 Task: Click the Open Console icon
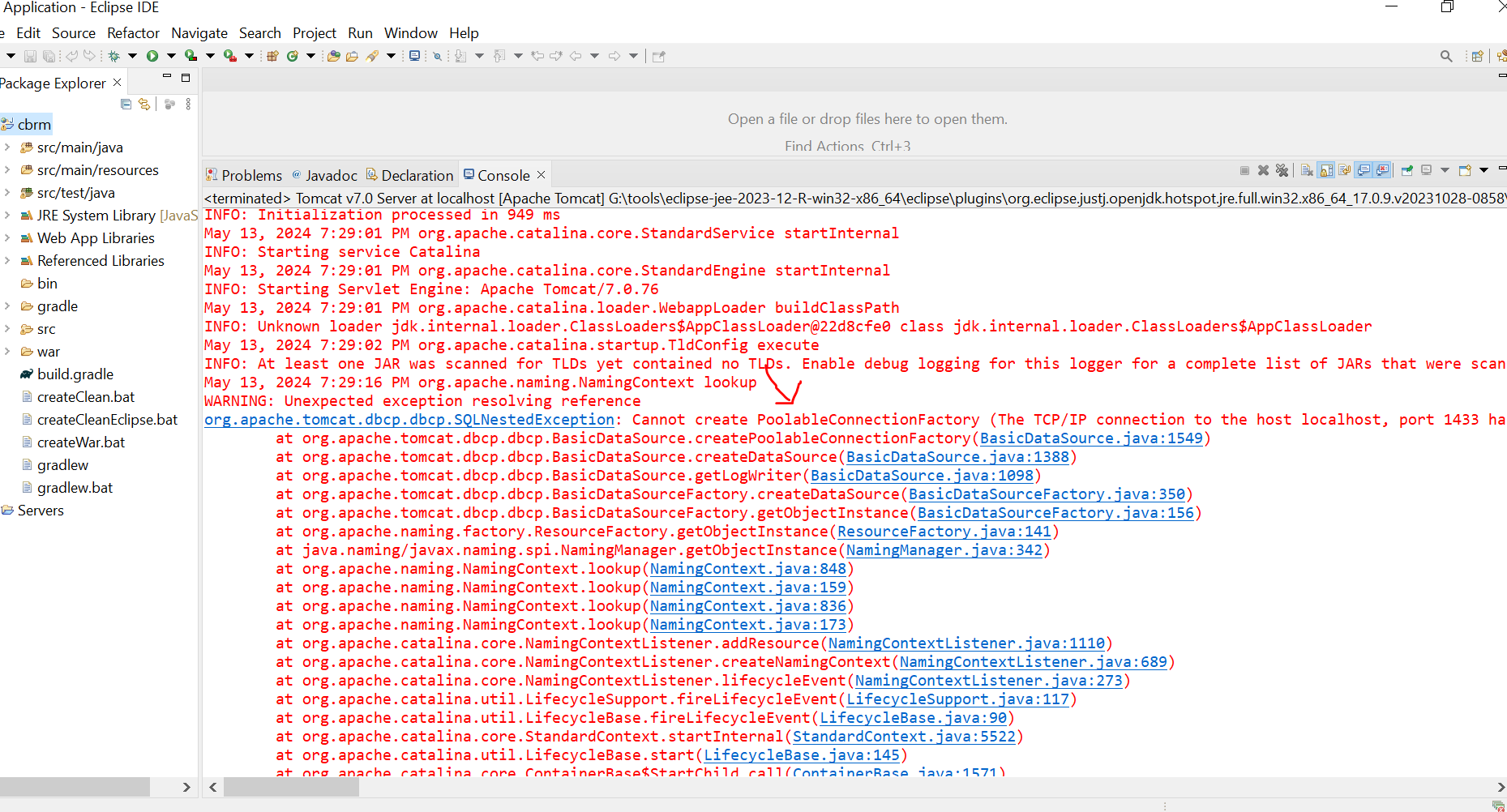coord(1465,170)
